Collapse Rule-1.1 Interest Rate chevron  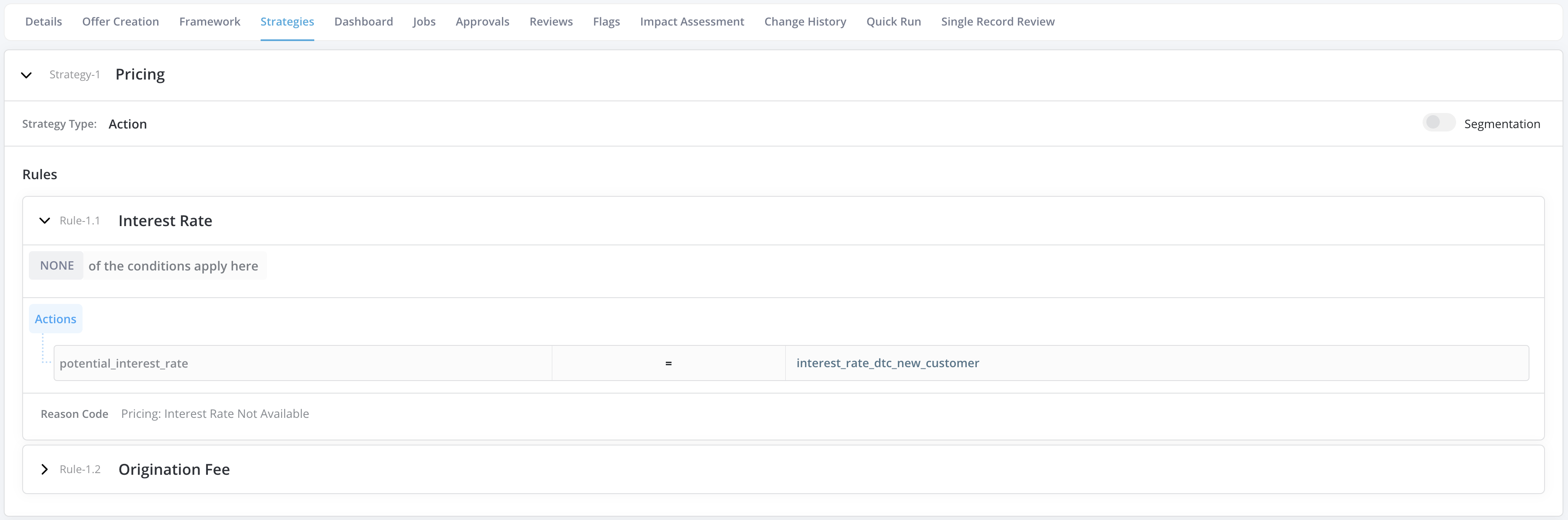(44, 221)
